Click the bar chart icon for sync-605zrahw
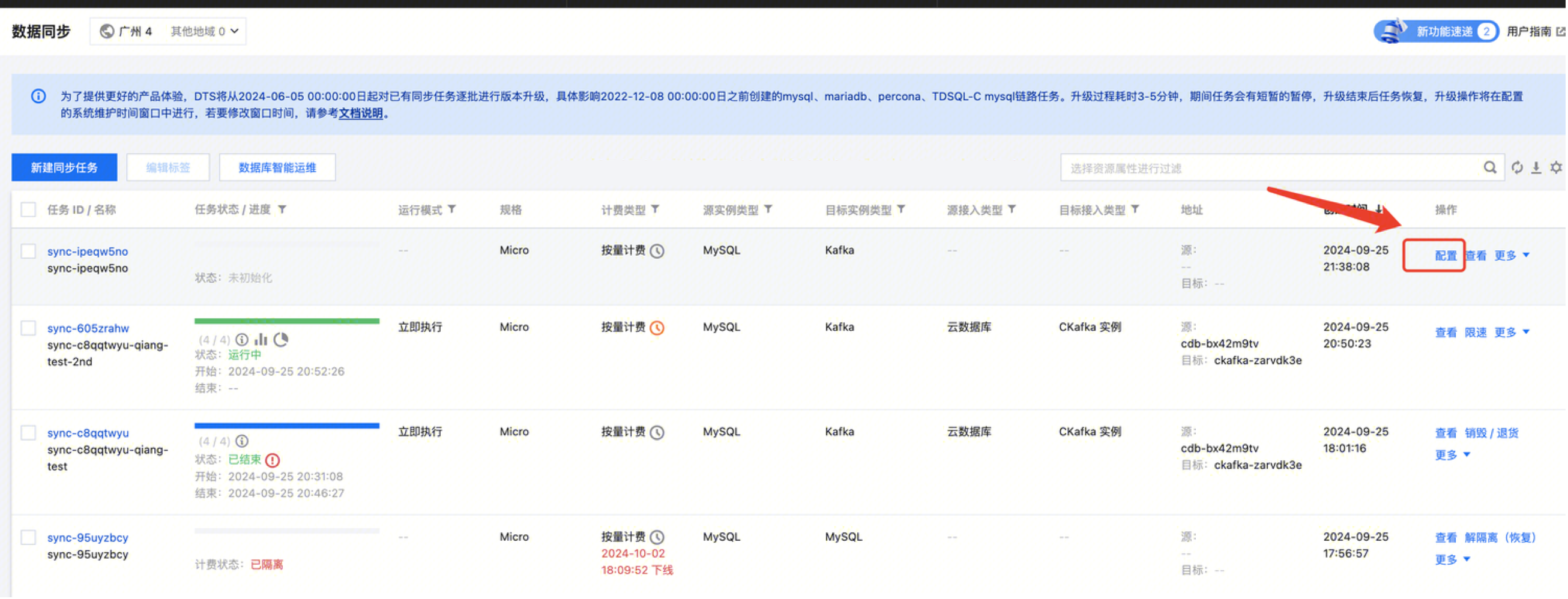 click(261, 339)
